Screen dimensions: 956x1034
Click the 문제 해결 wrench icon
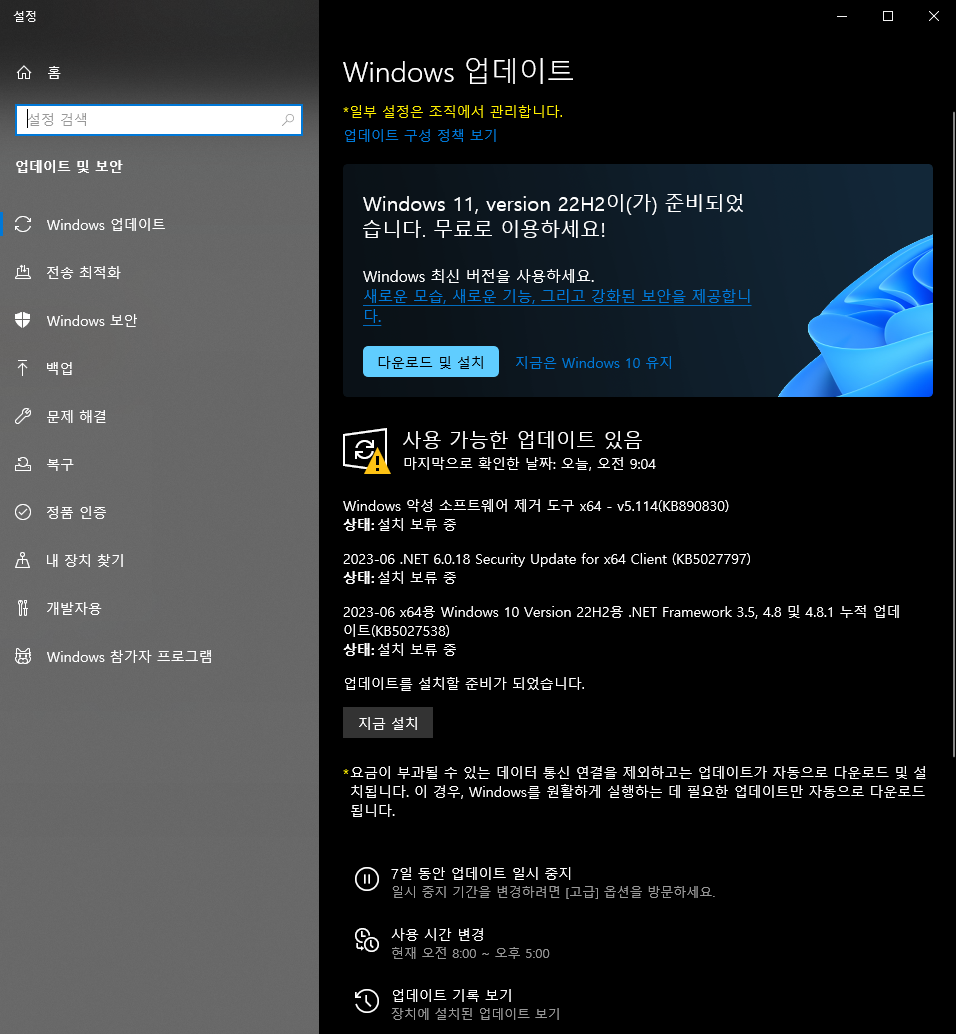(x=23, y=416)
